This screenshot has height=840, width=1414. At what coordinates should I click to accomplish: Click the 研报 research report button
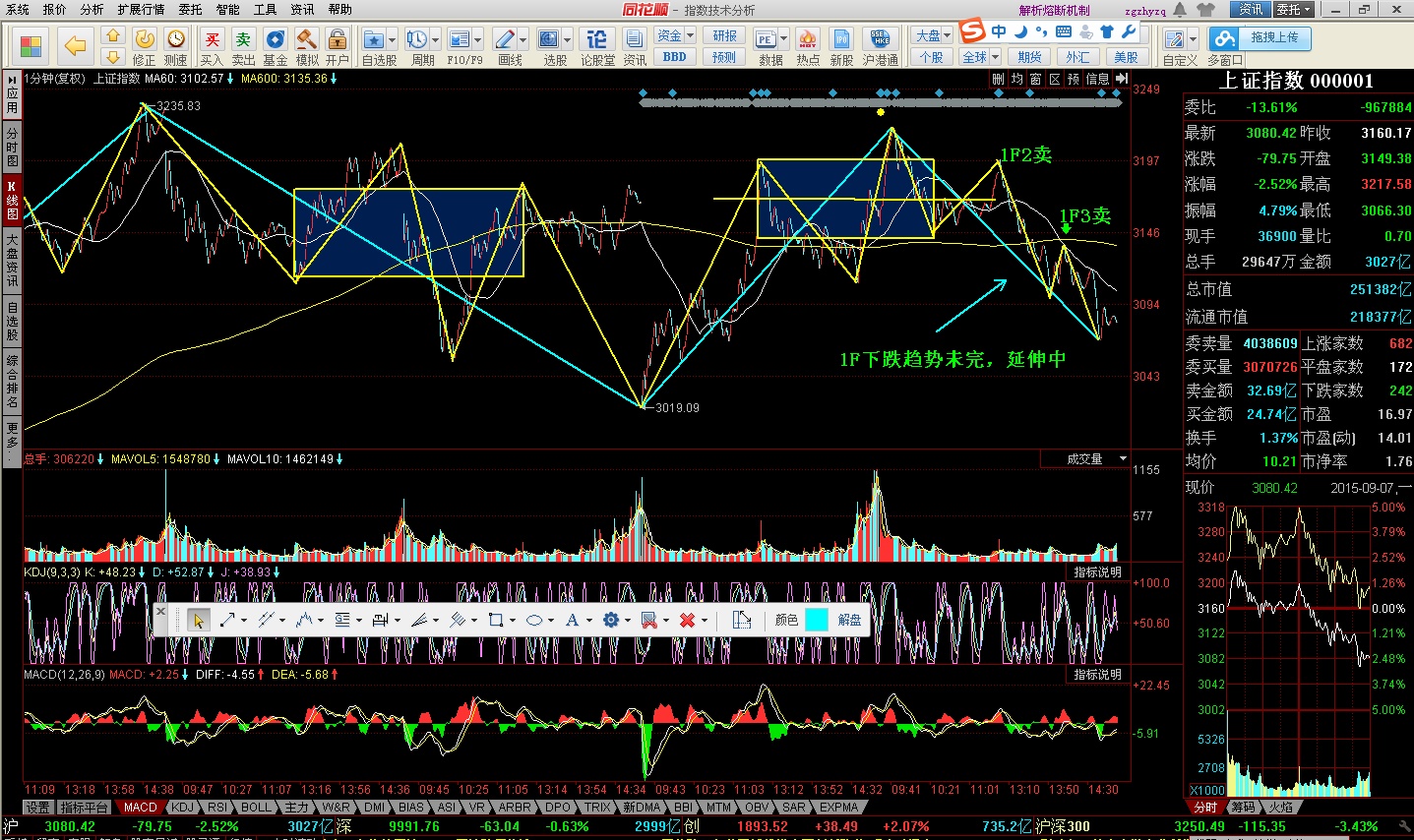(x=724, y=35)
